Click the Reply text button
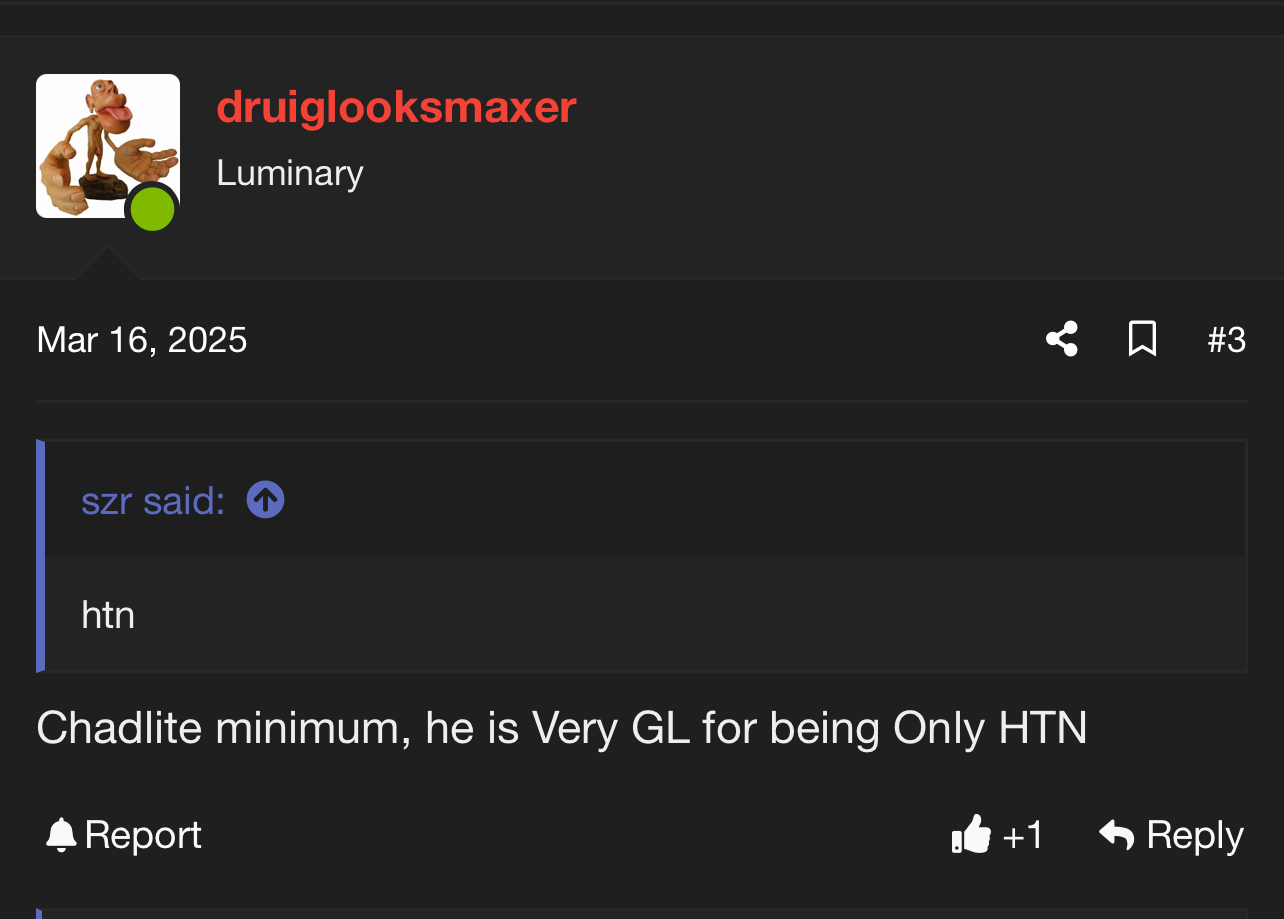 click(x=1195, y=835)
